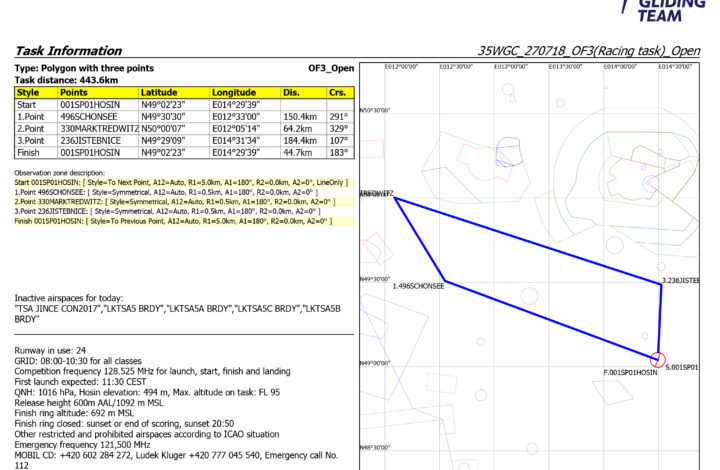The height and width of the screenshot is (470, 720).
Task: Select the 1.496SCHONSEE waypoint on map
Action: pos(418,286)
